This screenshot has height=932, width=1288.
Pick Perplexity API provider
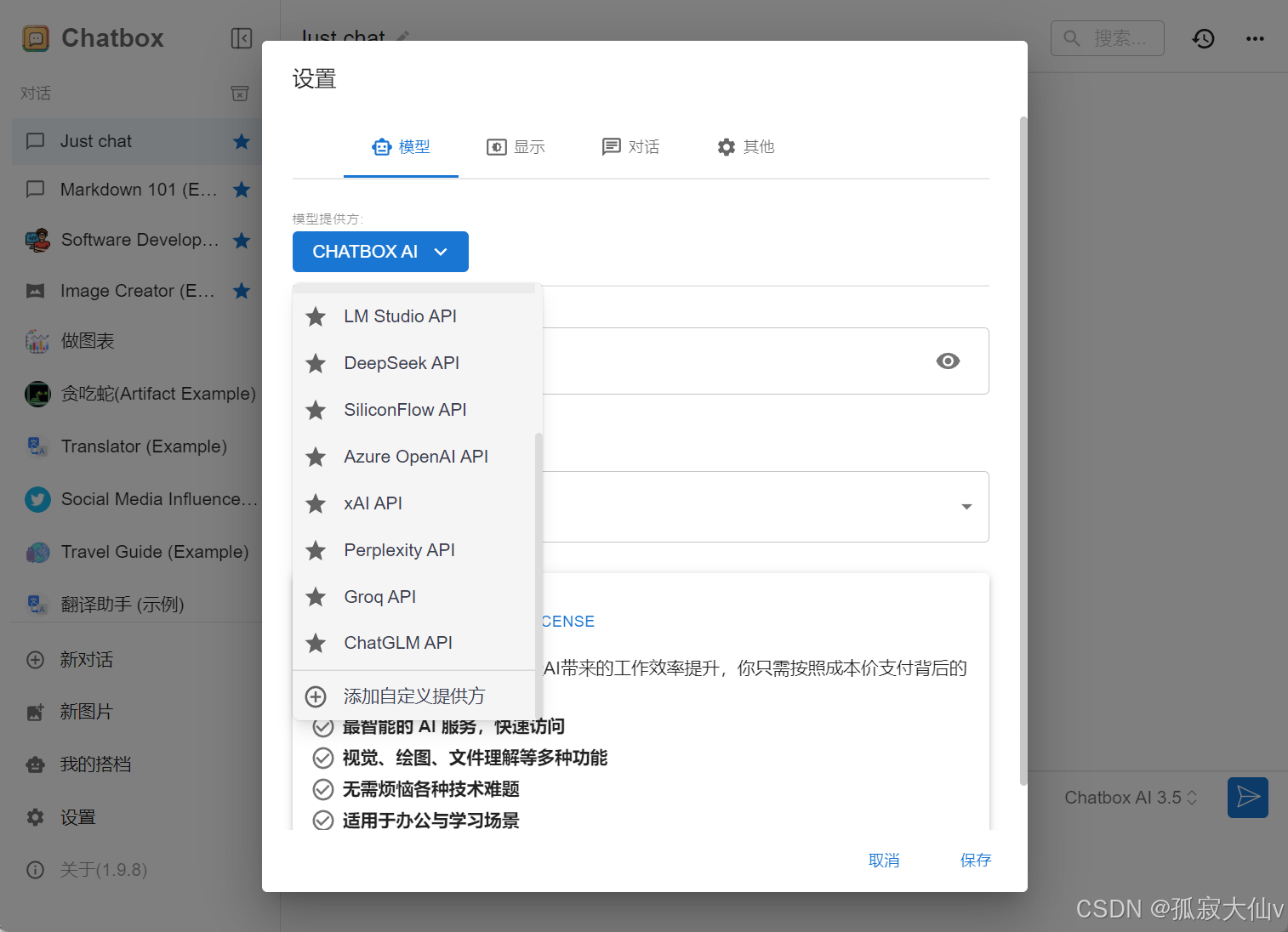tap(413, 550)
